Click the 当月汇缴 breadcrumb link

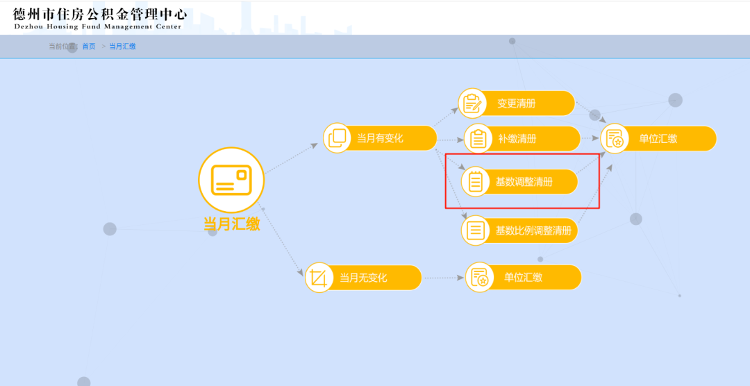point(122,46)
